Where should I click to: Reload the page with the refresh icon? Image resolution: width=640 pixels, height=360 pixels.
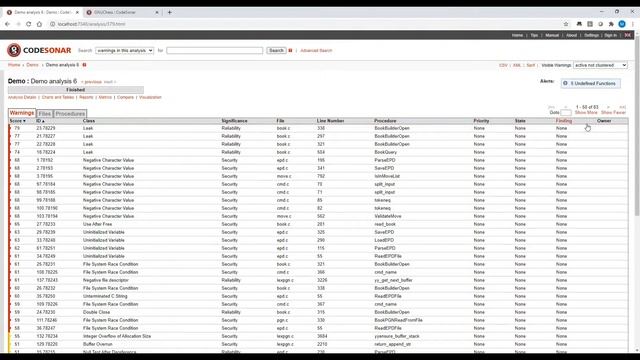[29, 24]
